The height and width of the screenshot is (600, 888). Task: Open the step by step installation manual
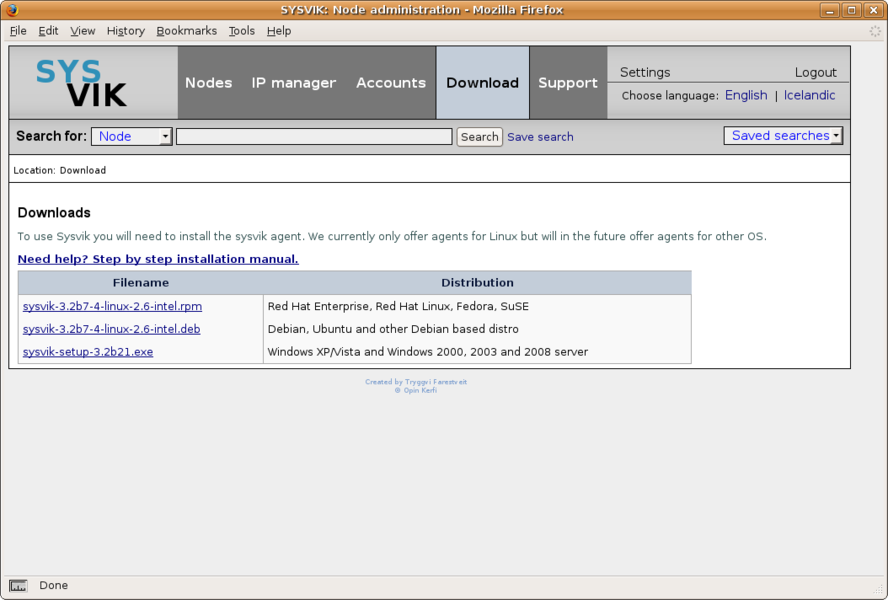(158, 259)
